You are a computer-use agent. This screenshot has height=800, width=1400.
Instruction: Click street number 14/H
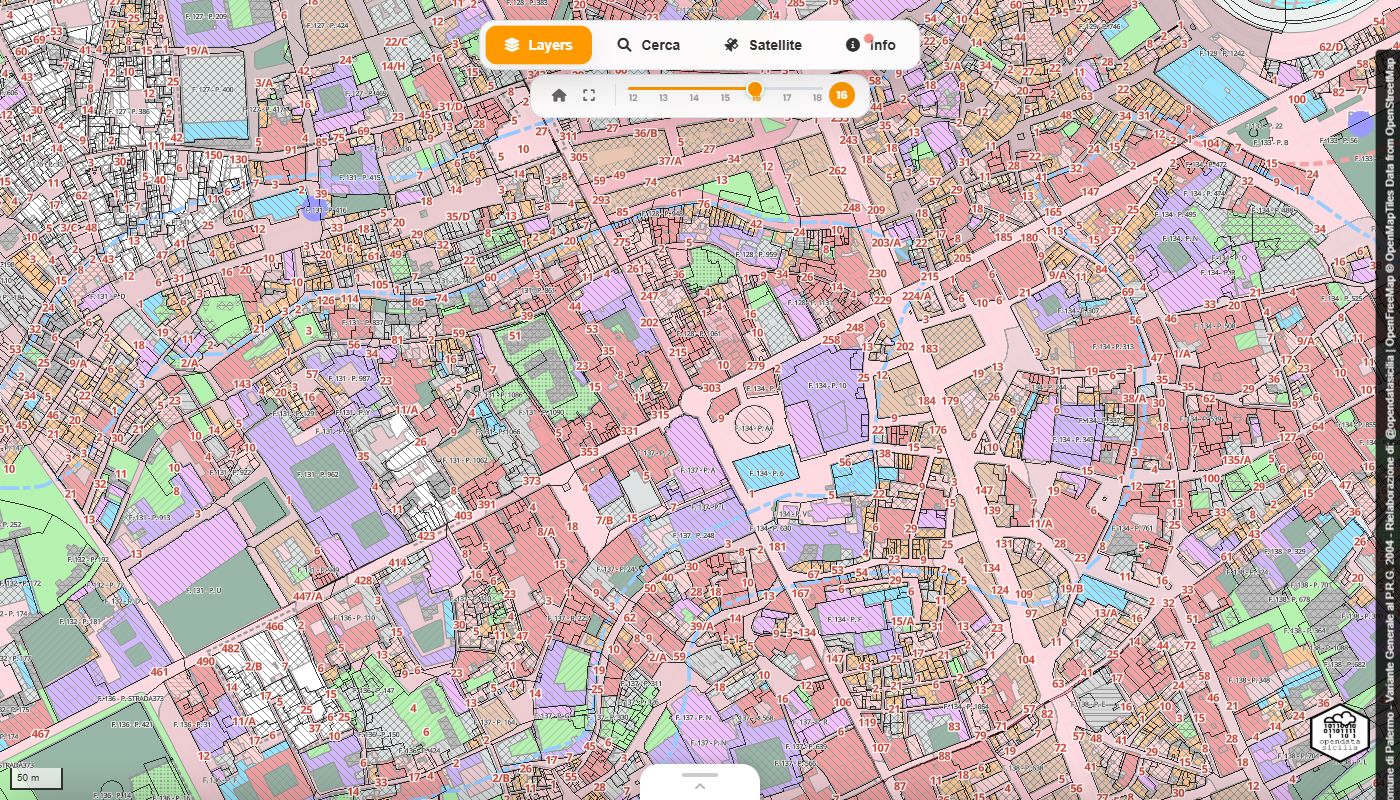point(393,66)
